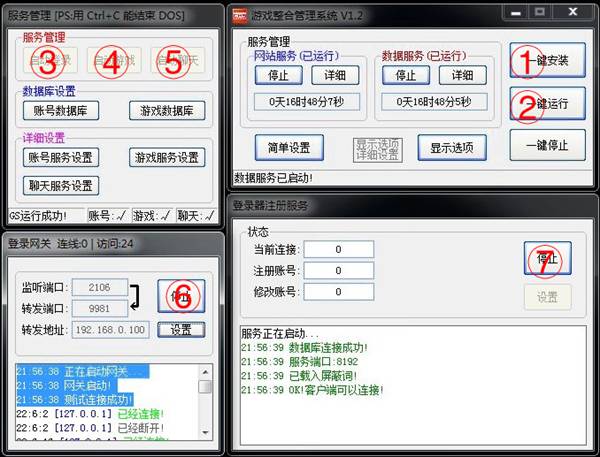The image size is (600, 457).
Task: Click the 显示选项 display options button
Action: (x=452, y=147)
